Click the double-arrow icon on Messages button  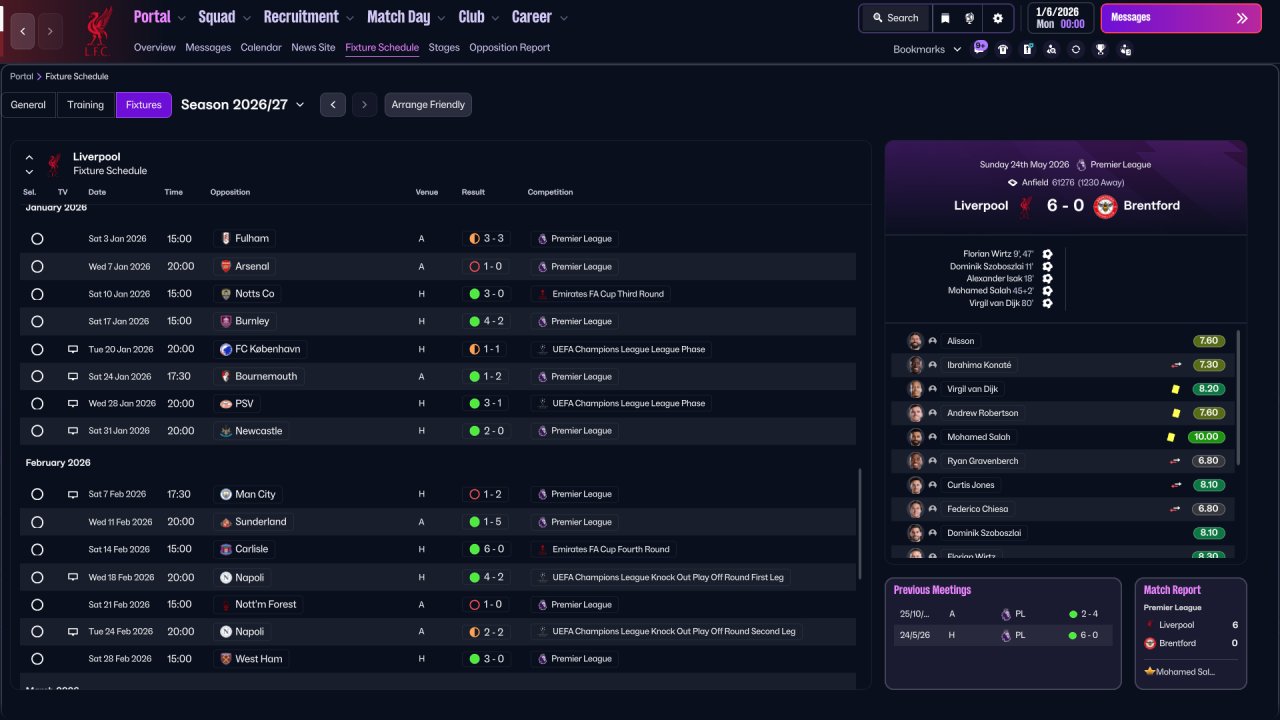coord(1242,18)
